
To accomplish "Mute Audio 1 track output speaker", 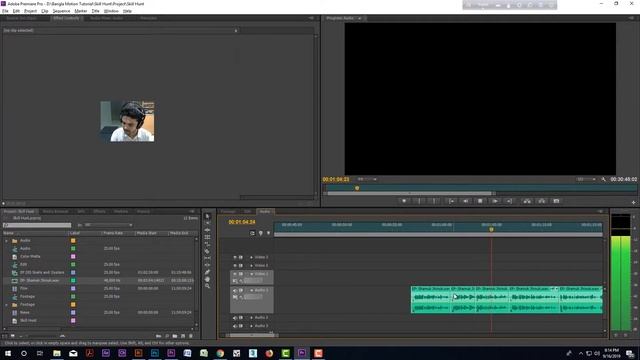I will pyautogui.click(x=235, y=291).
